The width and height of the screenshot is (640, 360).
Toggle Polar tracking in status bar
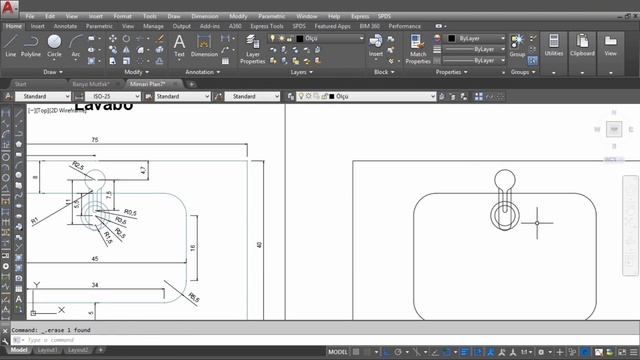click(x=398, y=352)
